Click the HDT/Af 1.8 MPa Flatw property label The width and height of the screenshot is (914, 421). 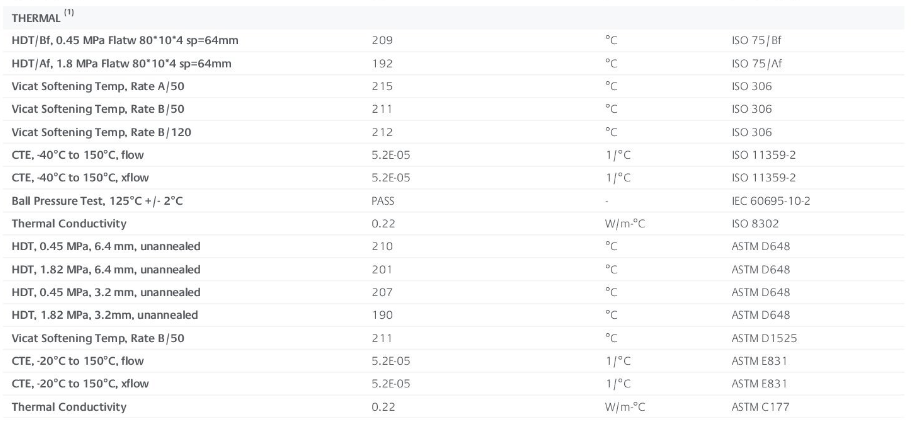pyautogui.click(x=121, y=63)
